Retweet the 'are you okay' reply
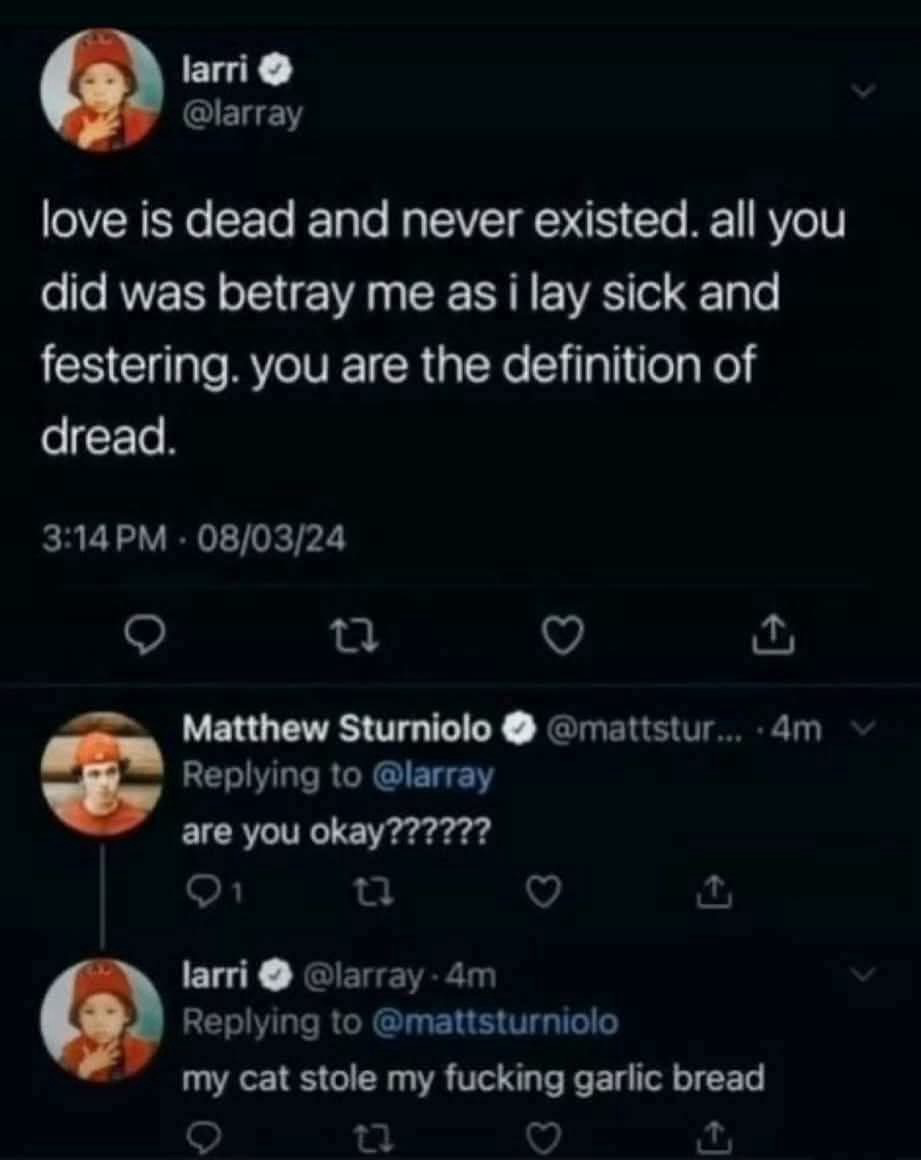The width and height of the screenshot is (921, 1160). 377,893
